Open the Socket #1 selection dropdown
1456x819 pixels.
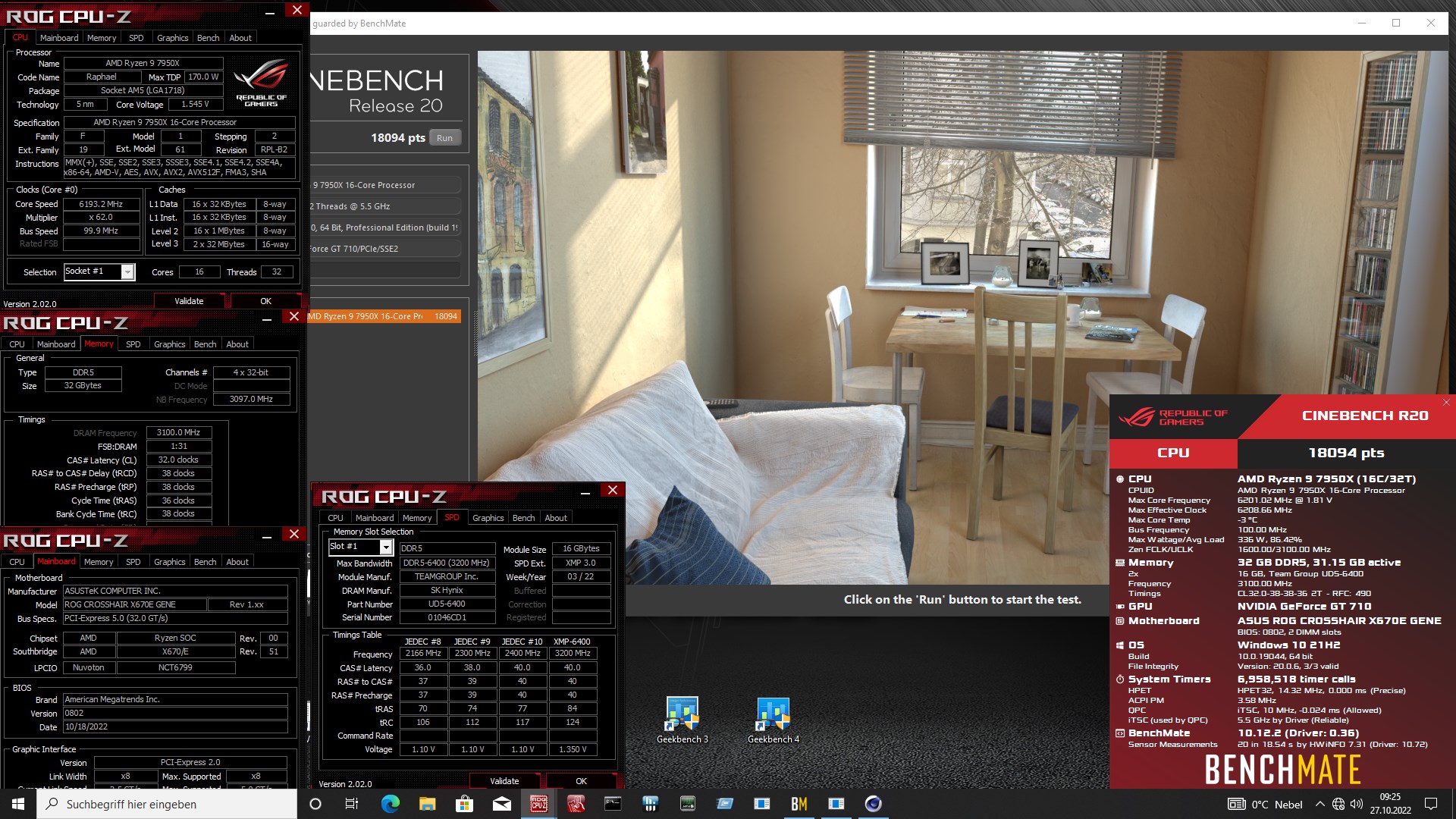(127, 271)
